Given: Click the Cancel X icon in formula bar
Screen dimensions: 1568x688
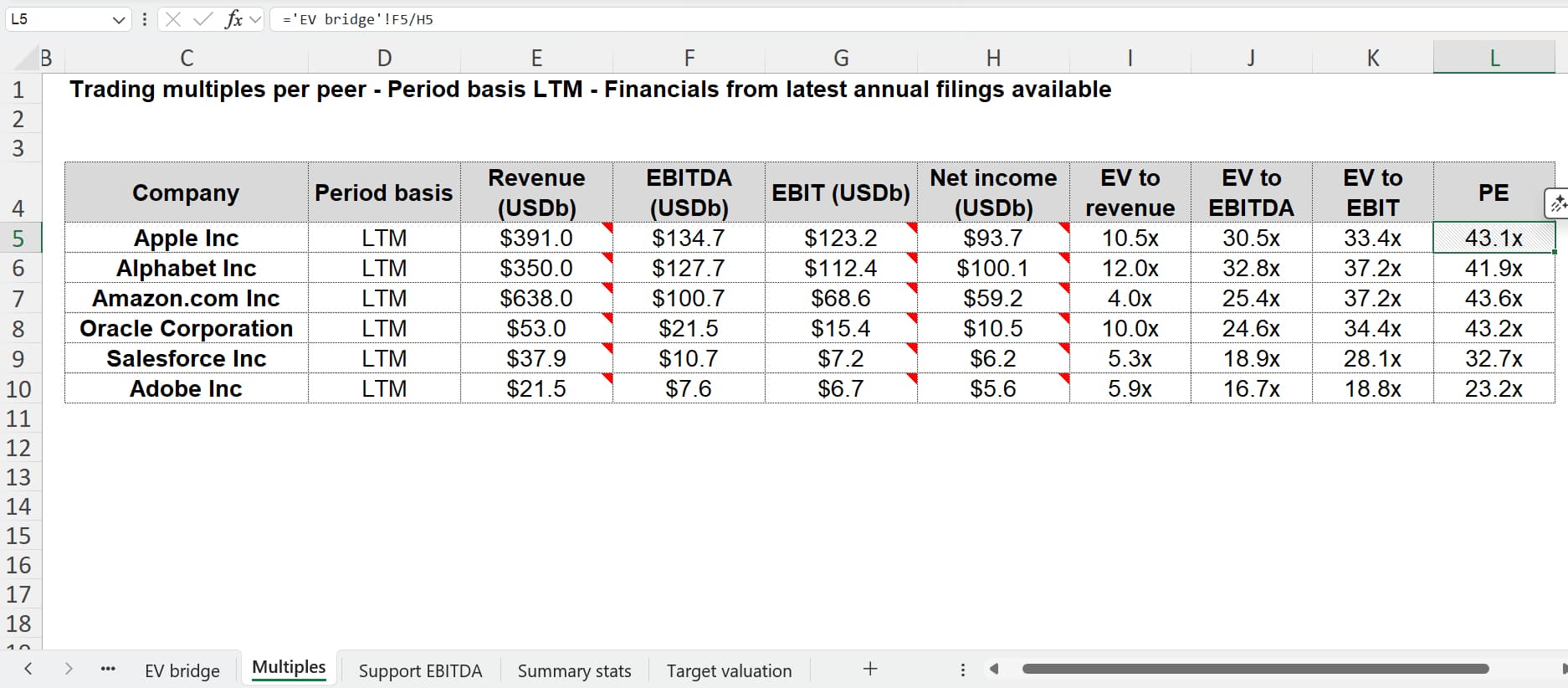Looking at the screenshot, I should pyautogui.click(x=173, y=19).
